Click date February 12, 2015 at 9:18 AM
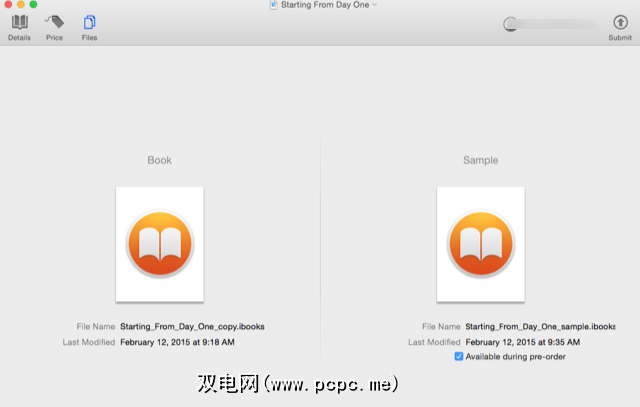The height and width of the screenshot is (407, 640). click(177, 342)
